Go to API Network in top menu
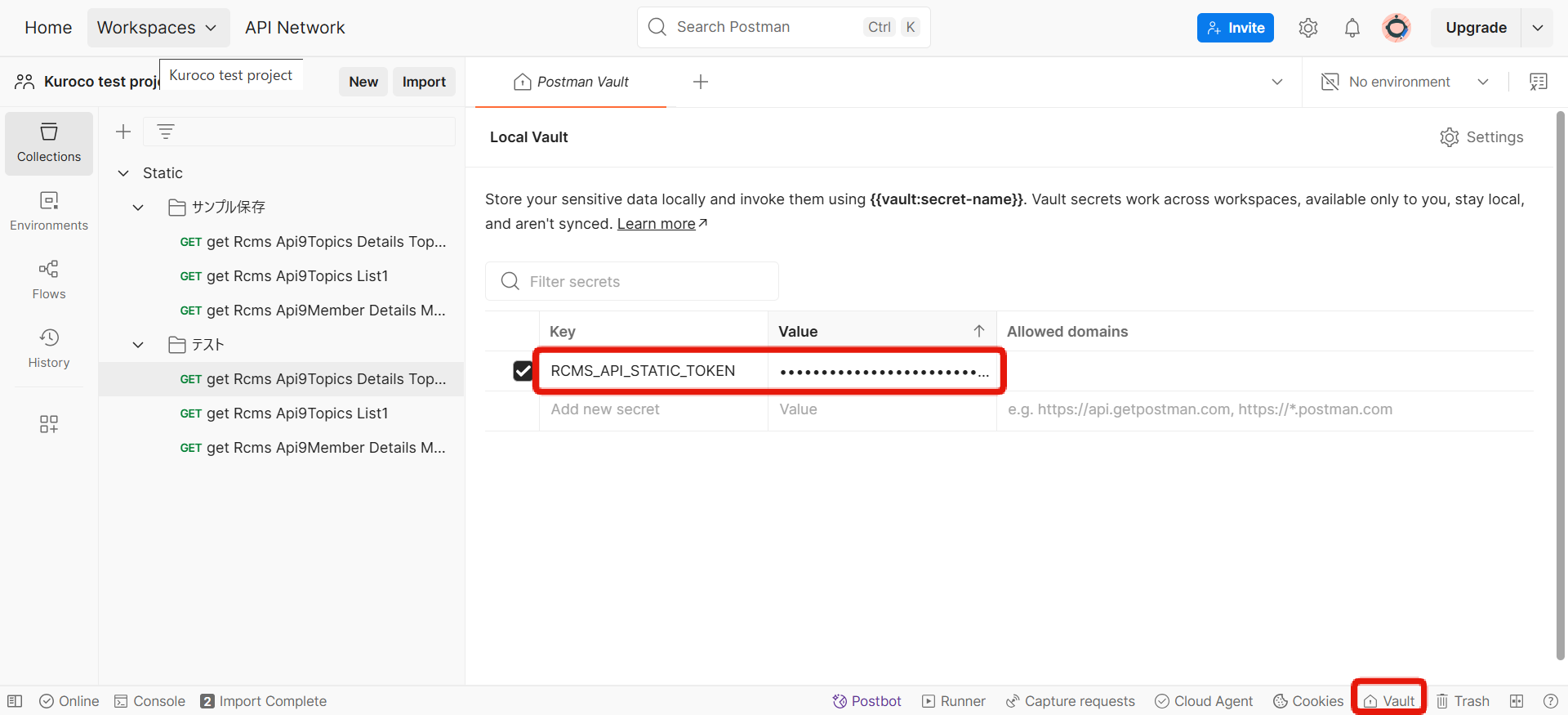1568x715 pixels. (x=295, y=28)
